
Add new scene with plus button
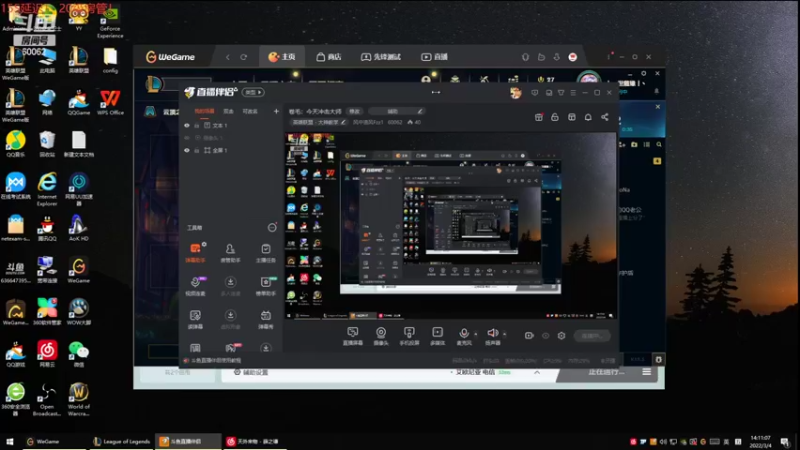(276, 111)
